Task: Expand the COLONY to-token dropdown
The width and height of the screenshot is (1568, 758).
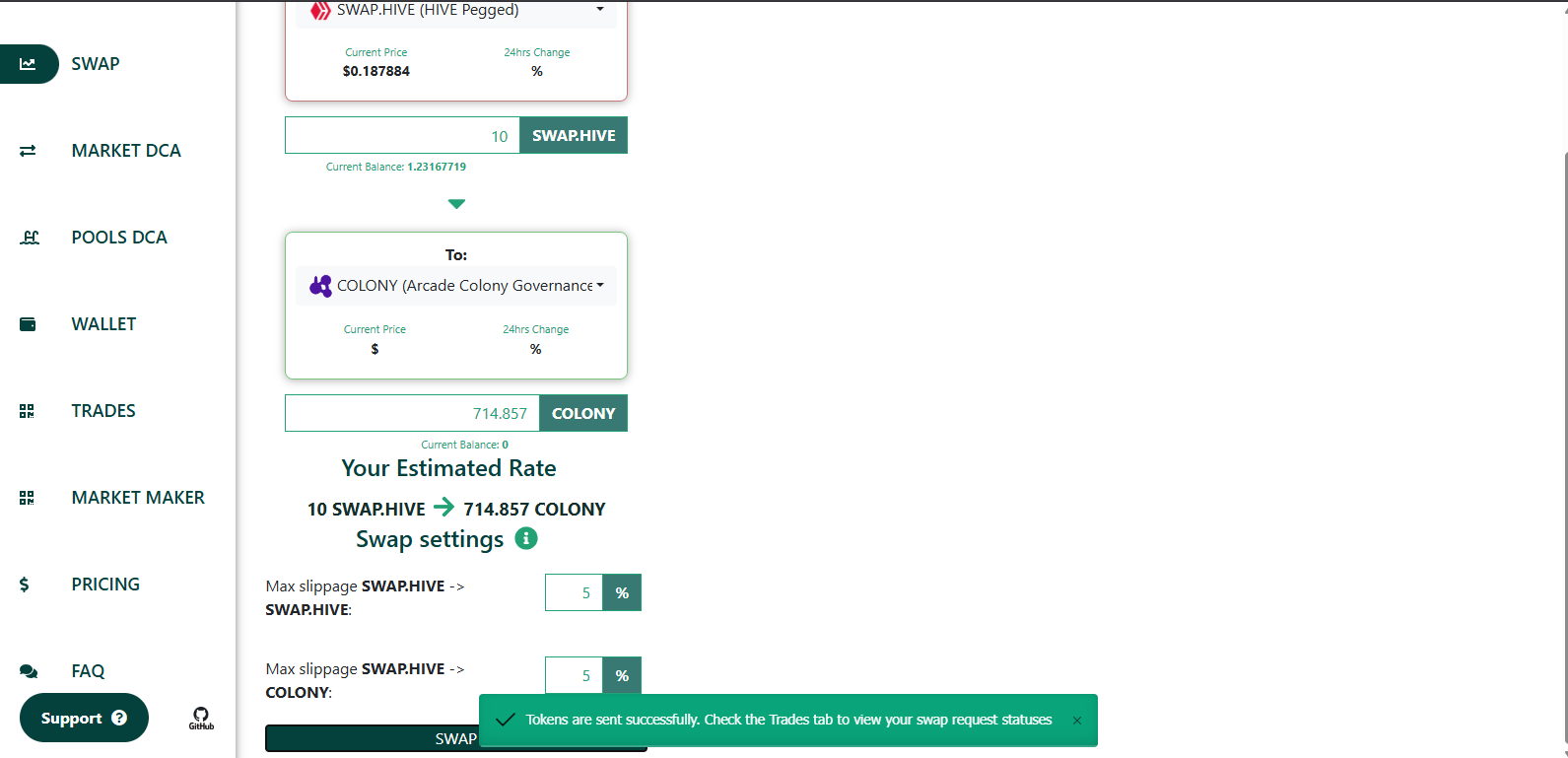Action: (456, 286)
